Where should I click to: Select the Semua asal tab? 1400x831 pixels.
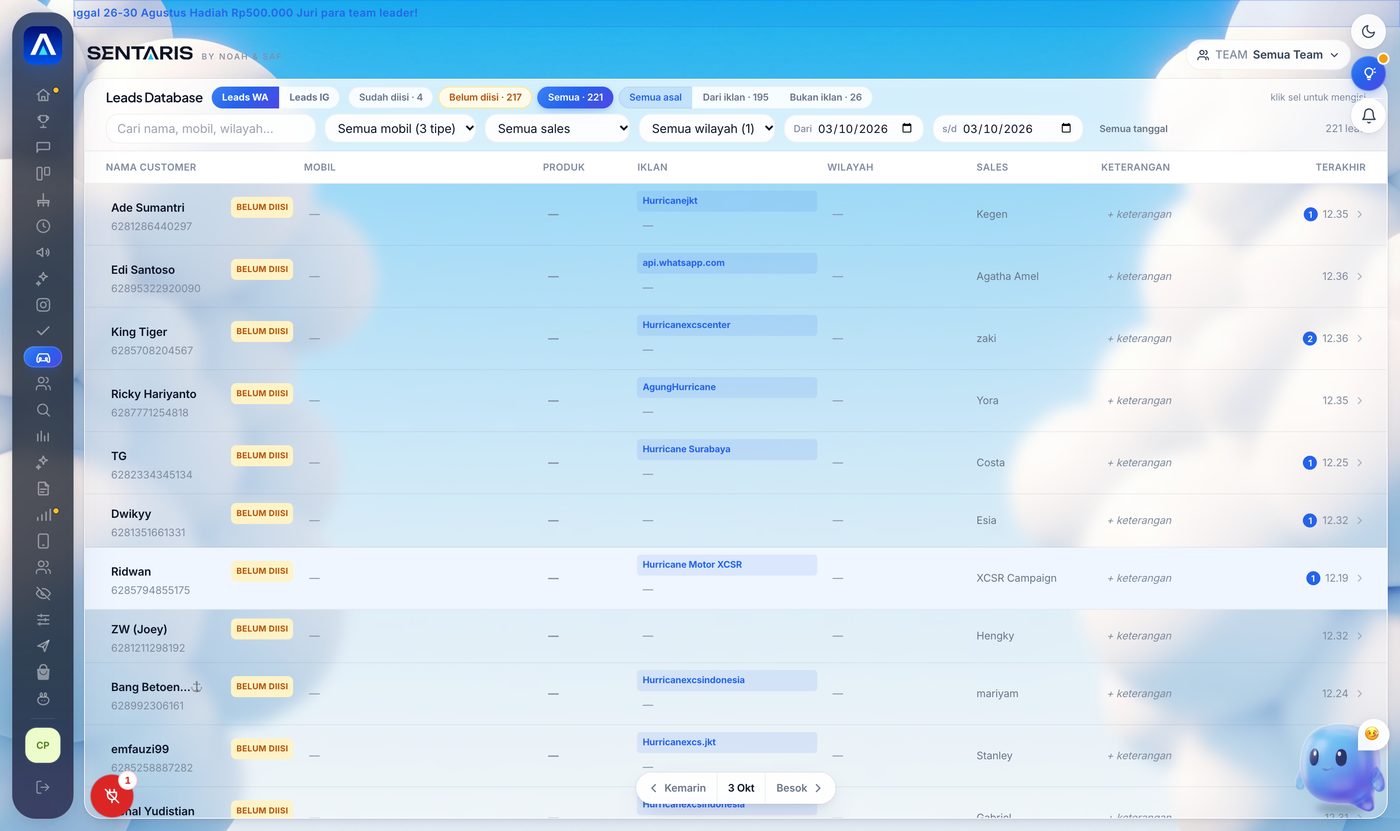click(655, 97)
